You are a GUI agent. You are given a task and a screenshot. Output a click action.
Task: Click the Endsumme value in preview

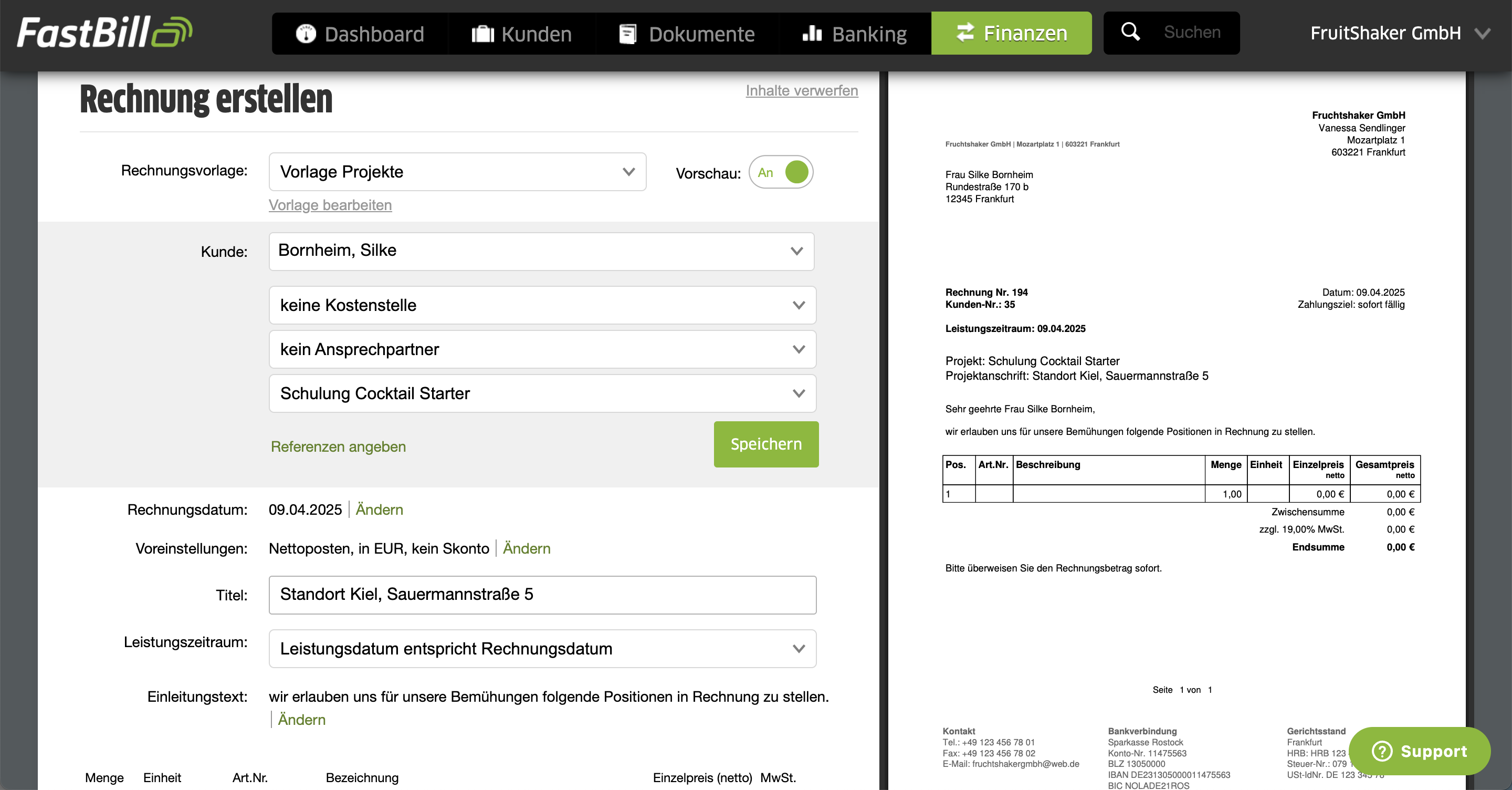(x=1400, y=547)
